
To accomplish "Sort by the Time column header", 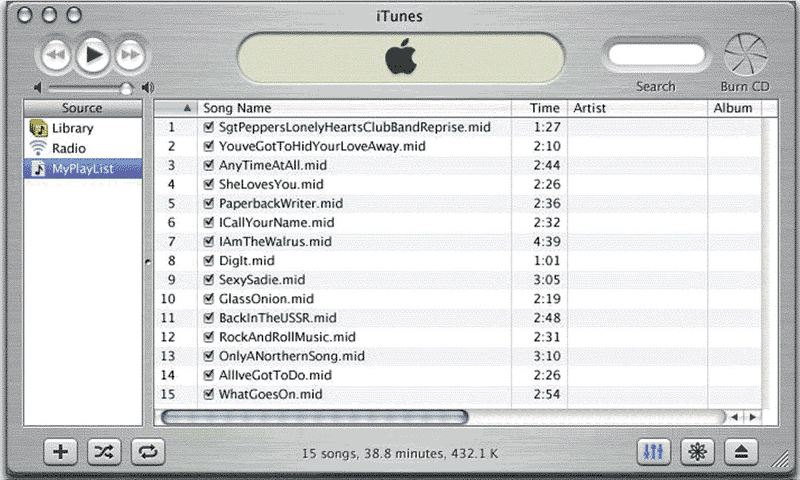I will click(545, 108).
